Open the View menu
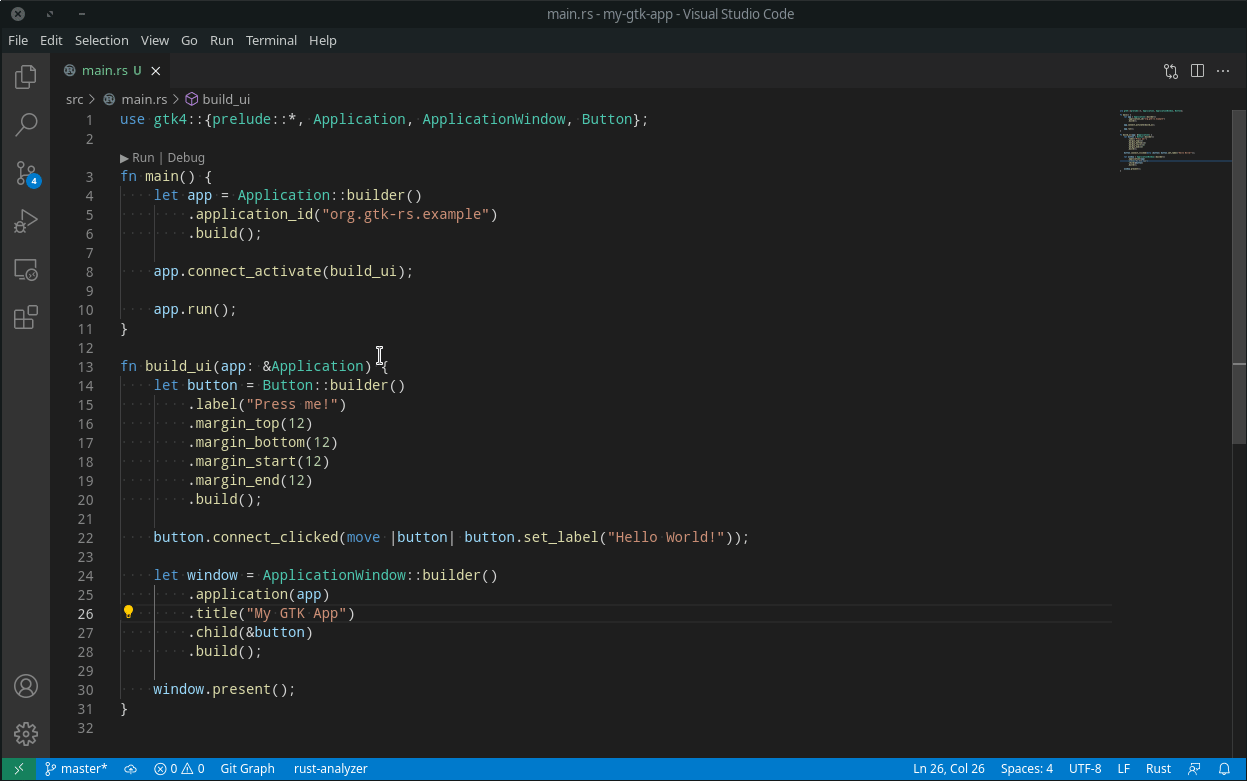The width and height of the screenshot is (1247, 781). [x=155, y=41]
